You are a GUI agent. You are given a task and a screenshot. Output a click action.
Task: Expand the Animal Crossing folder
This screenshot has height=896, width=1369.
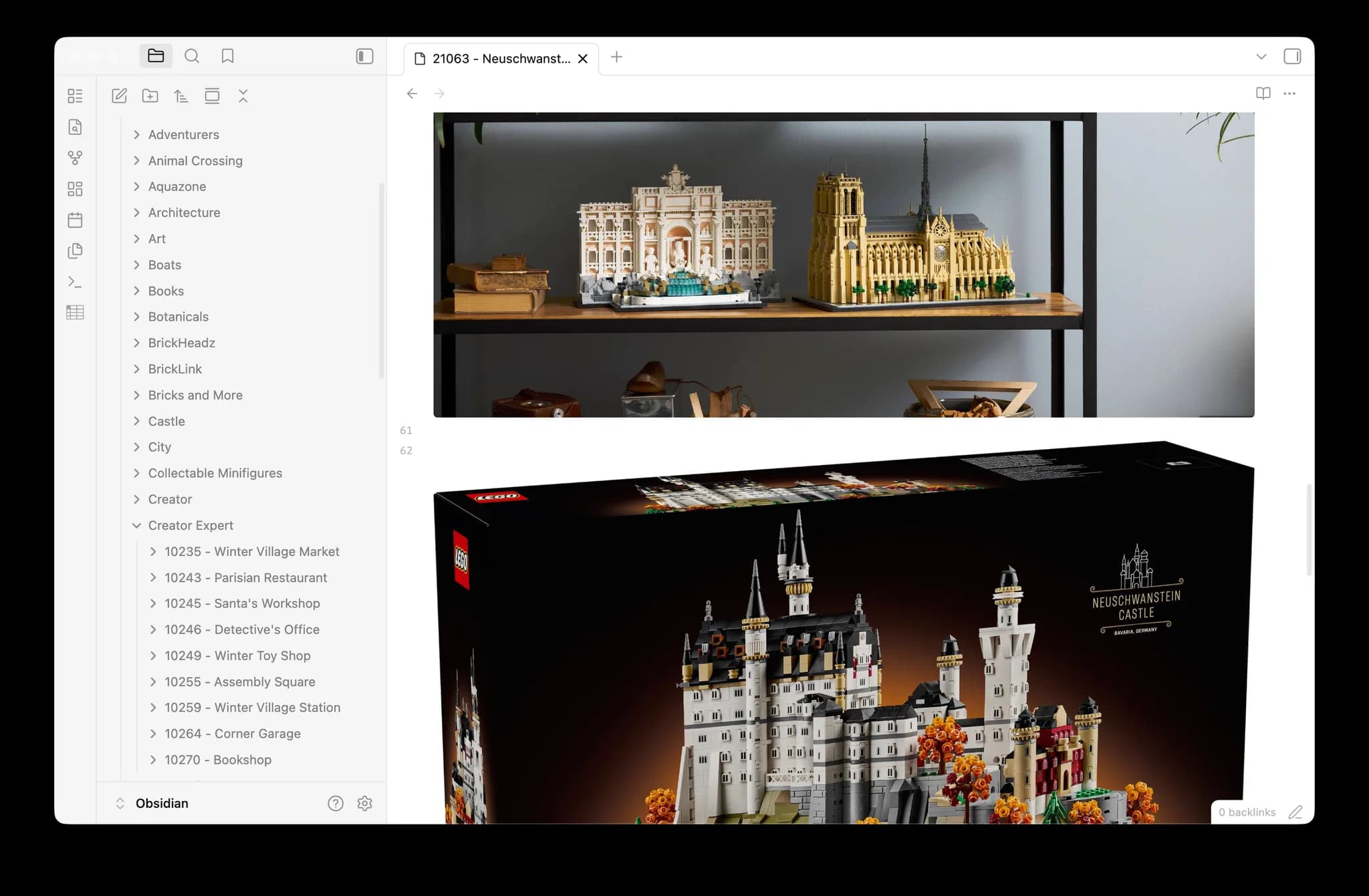[195, 161]
